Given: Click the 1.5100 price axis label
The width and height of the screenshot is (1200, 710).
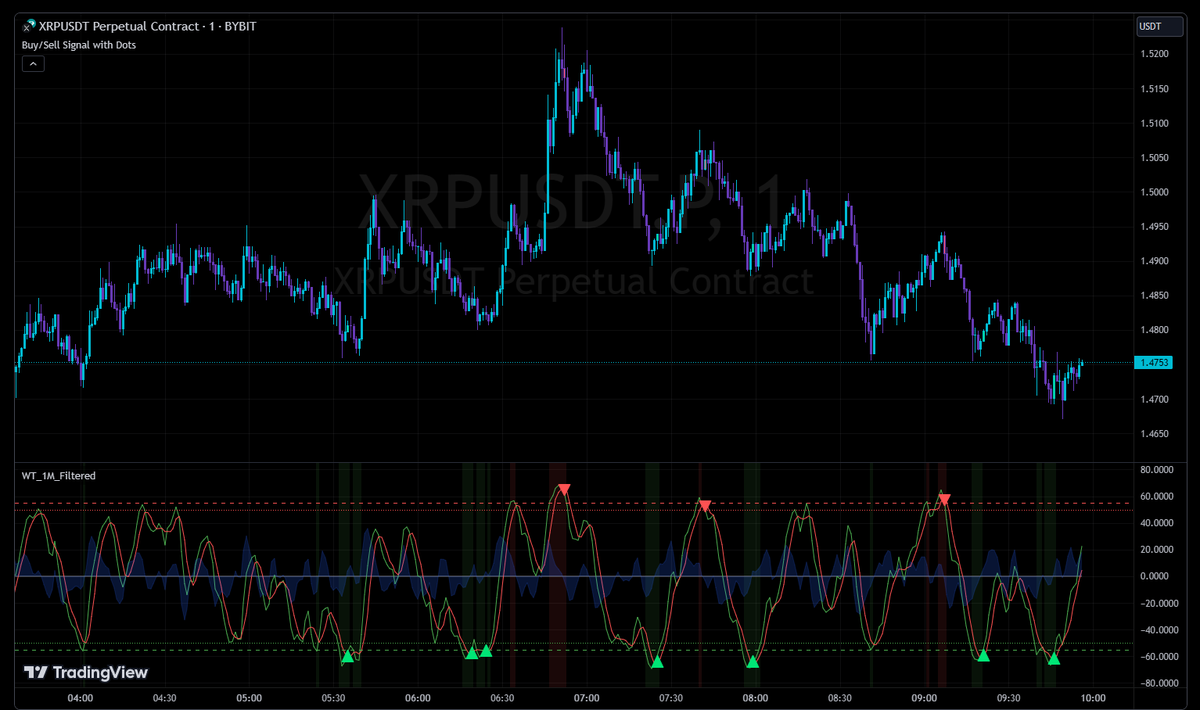Looking at the screenshot, I should click(x=1153, y=123).
